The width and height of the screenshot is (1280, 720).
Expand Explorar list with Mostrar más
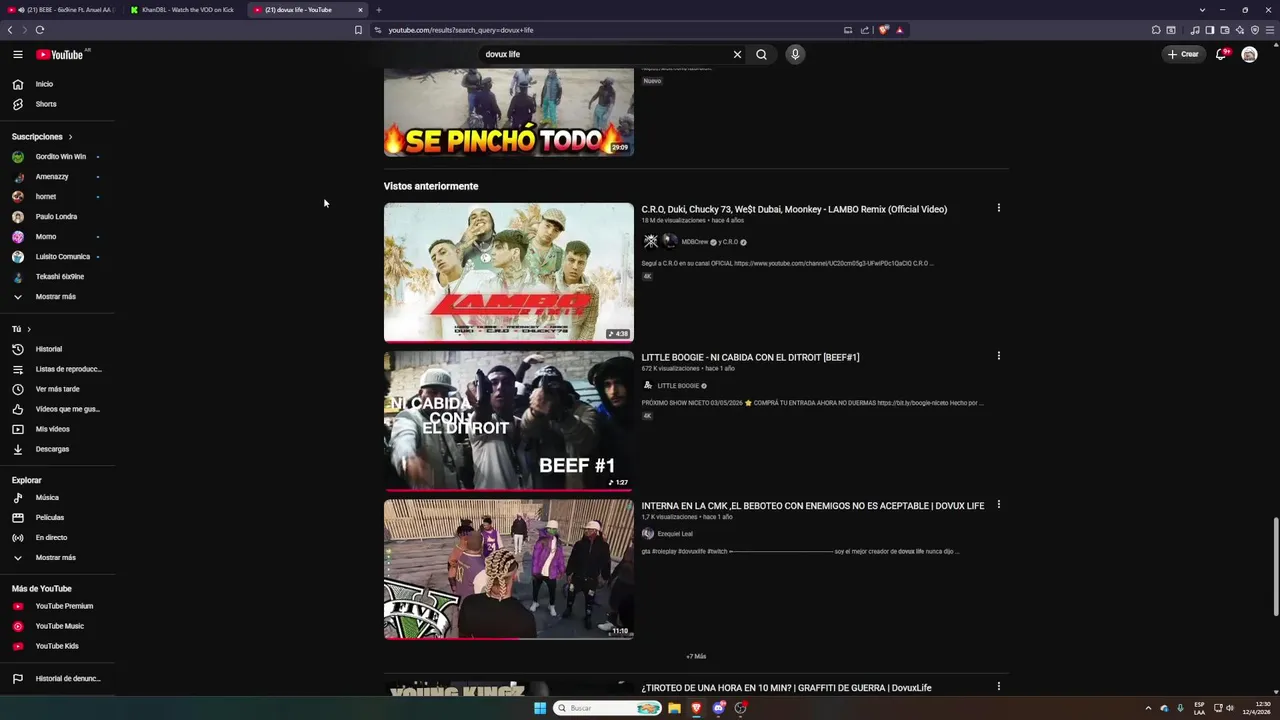tap(57, 558)
